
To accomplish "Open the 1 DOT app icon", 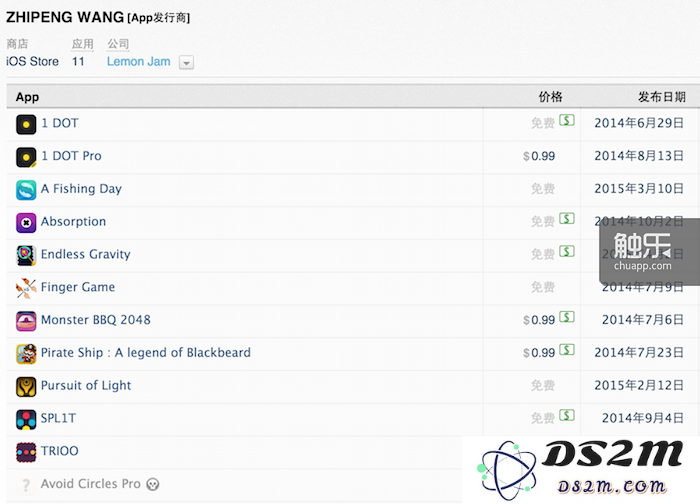I will (x=26, y=125).
